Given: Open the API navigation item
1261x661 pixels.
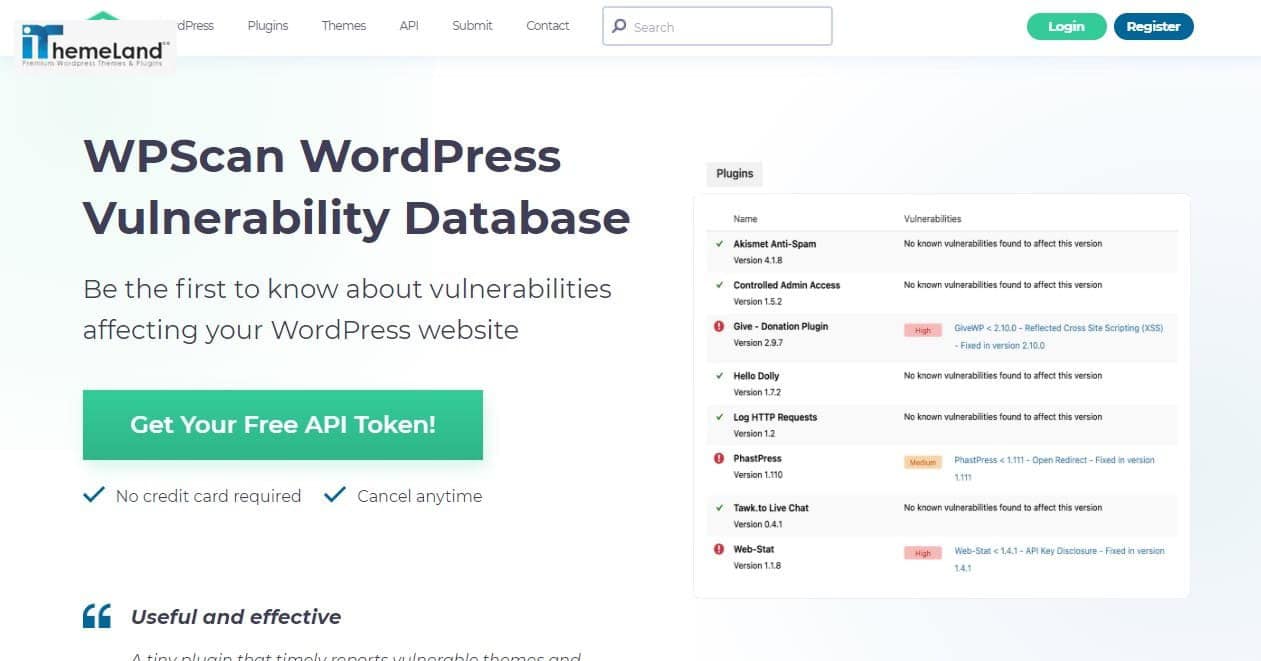Looking at the screenshot, I should [408, 26].
